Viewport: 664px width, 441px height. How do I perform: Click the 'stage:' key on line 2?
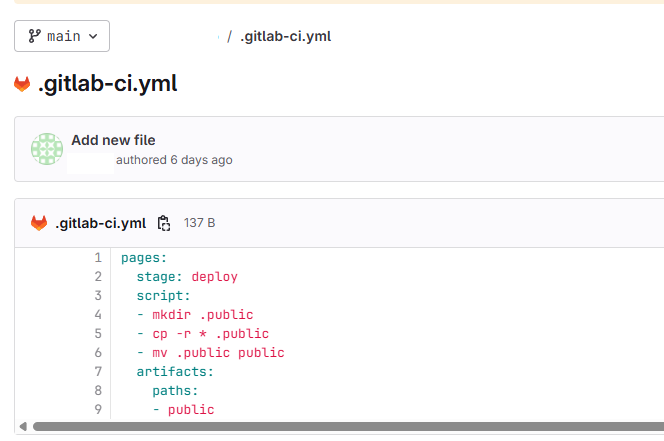[159, 277]
